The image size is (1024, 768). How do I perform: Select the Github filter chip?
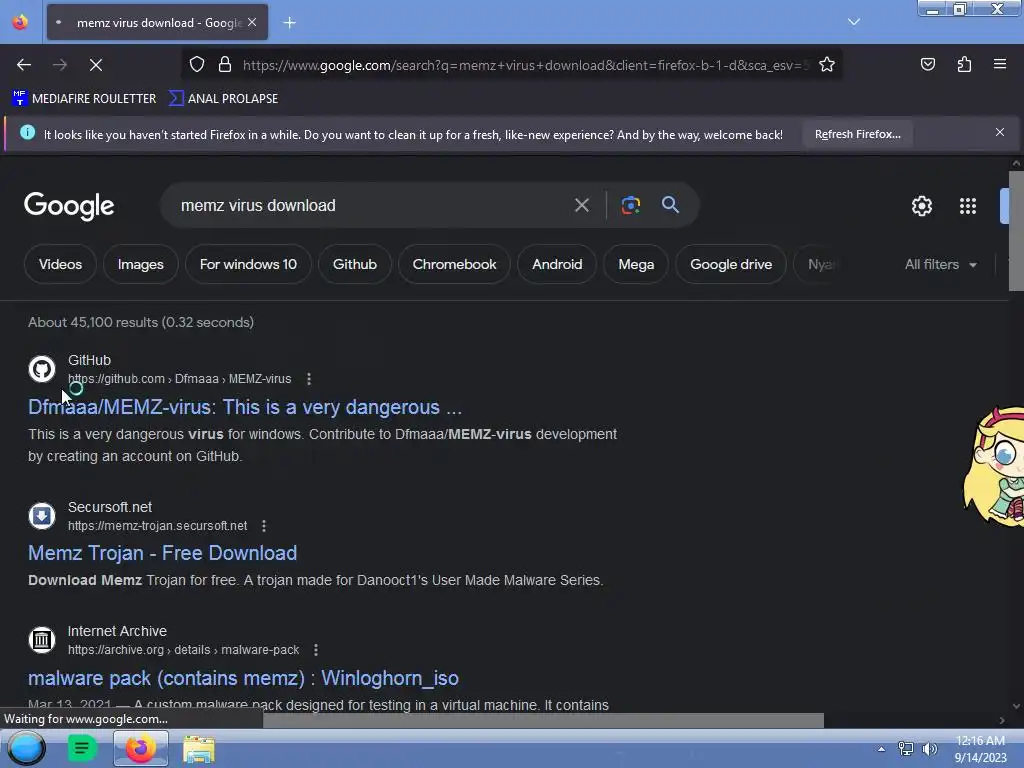coord(355,264)
